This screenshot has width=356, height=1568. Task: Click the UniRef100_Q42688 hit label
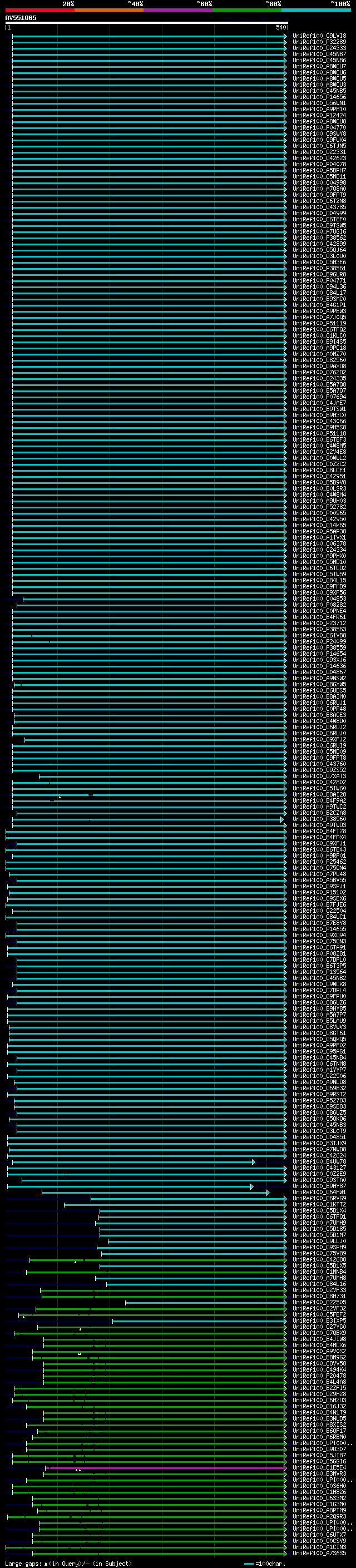pos(319,1259)
